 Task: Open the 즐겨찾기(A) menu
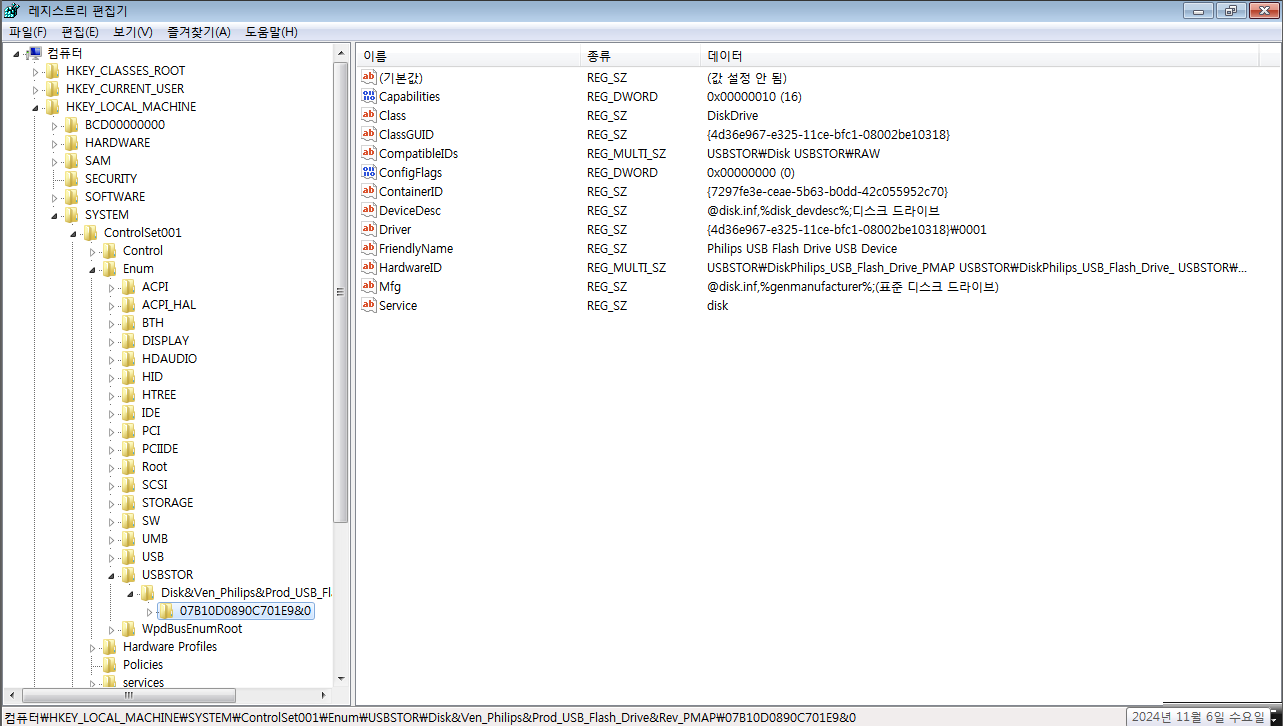click(199, 32)
